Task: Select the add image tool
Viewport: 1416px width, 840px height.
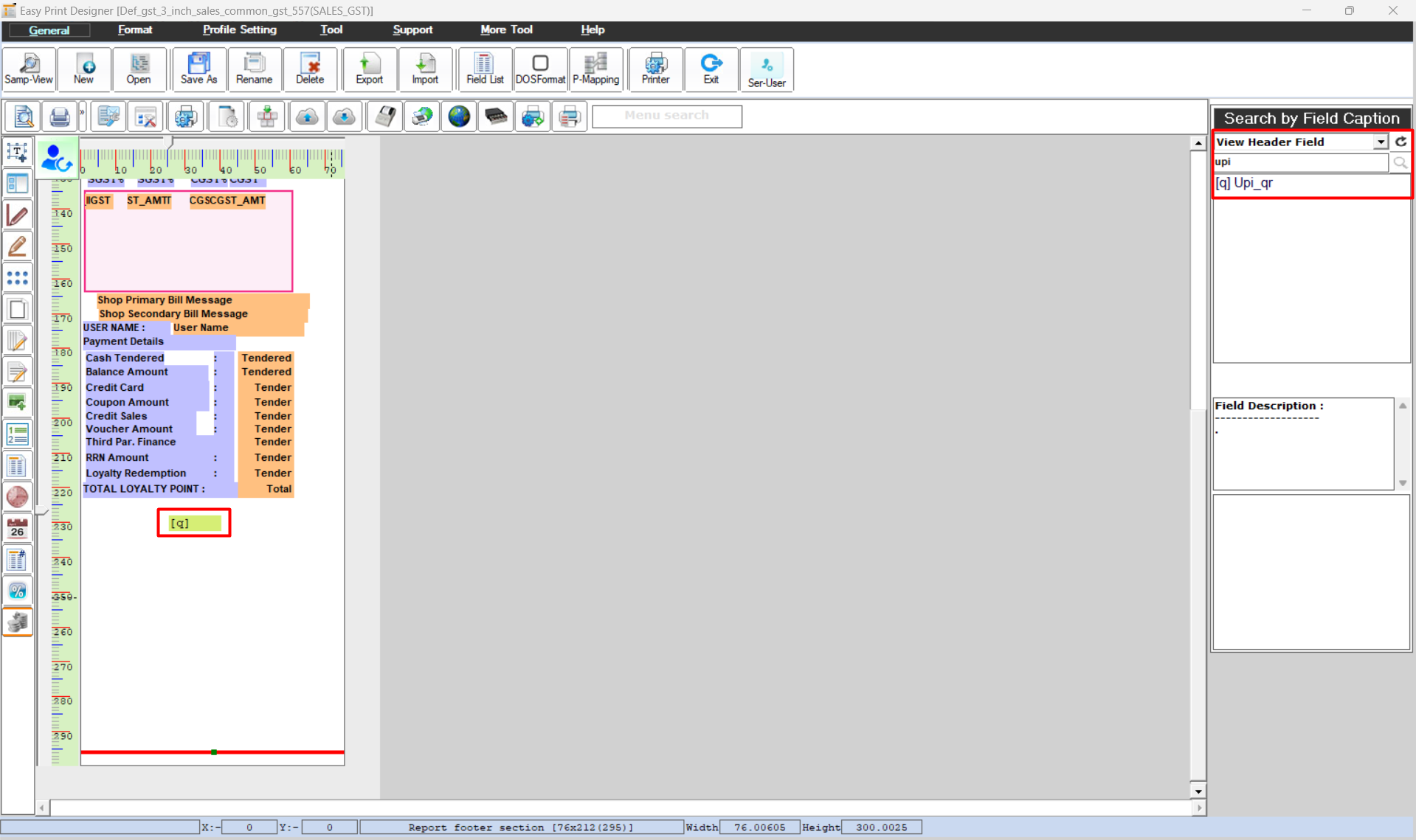Action: point(17,403)
